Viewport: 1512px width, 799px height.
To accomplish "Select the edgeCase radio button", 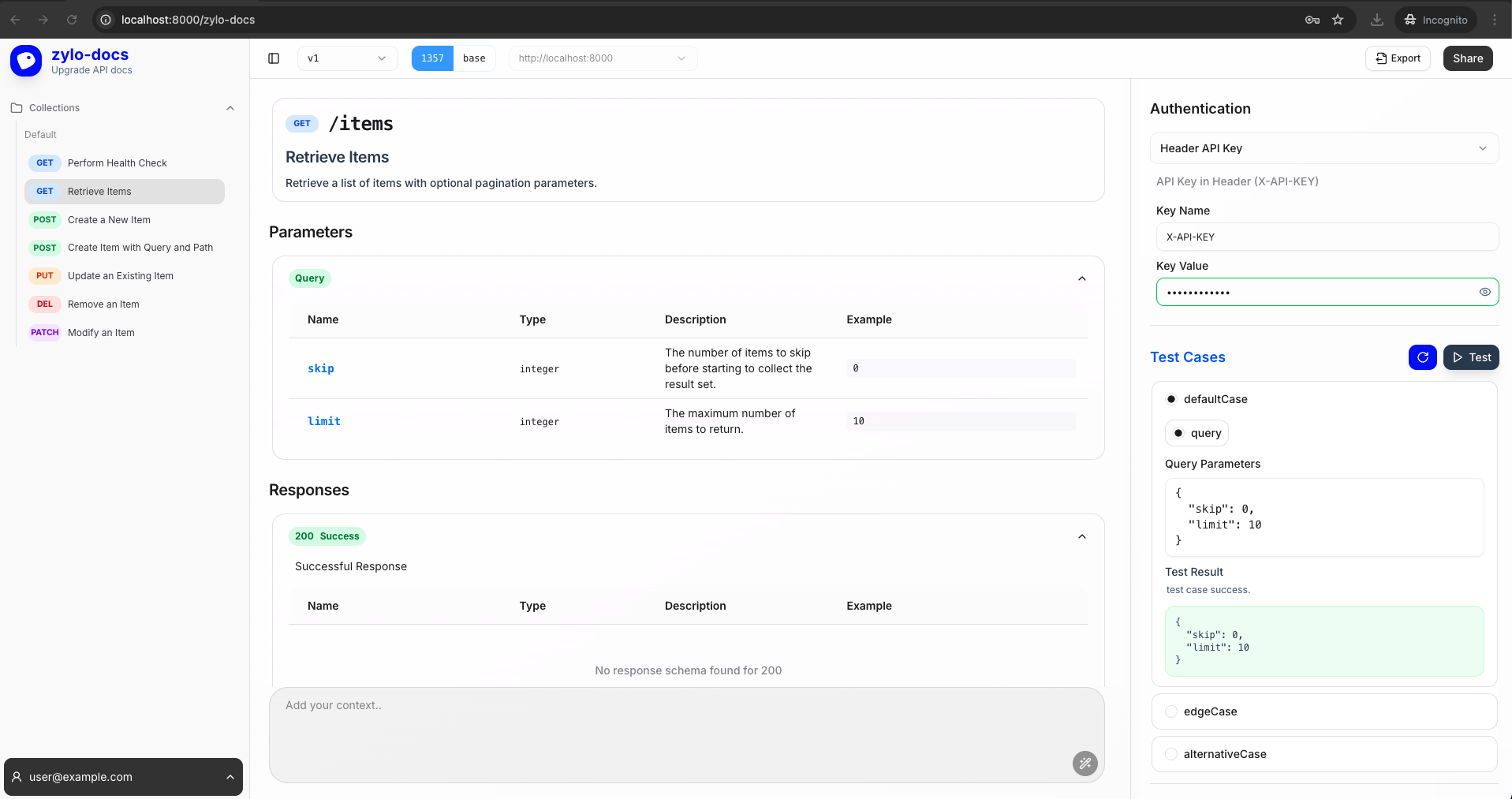I will tap(1171, 711).
